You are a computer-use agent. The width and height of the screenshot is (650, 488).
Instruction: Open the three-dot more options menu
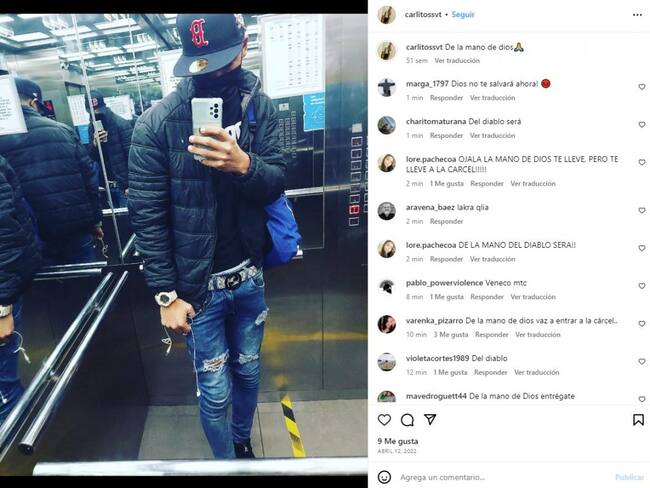(637, 15)
